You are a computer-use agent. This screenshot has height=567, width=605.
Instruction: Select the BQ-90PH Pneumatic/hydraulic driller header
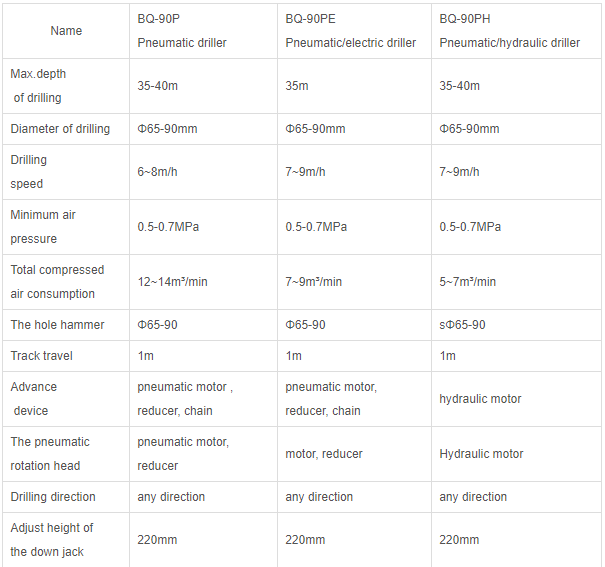pyautogui.click(x=509, y=31)
